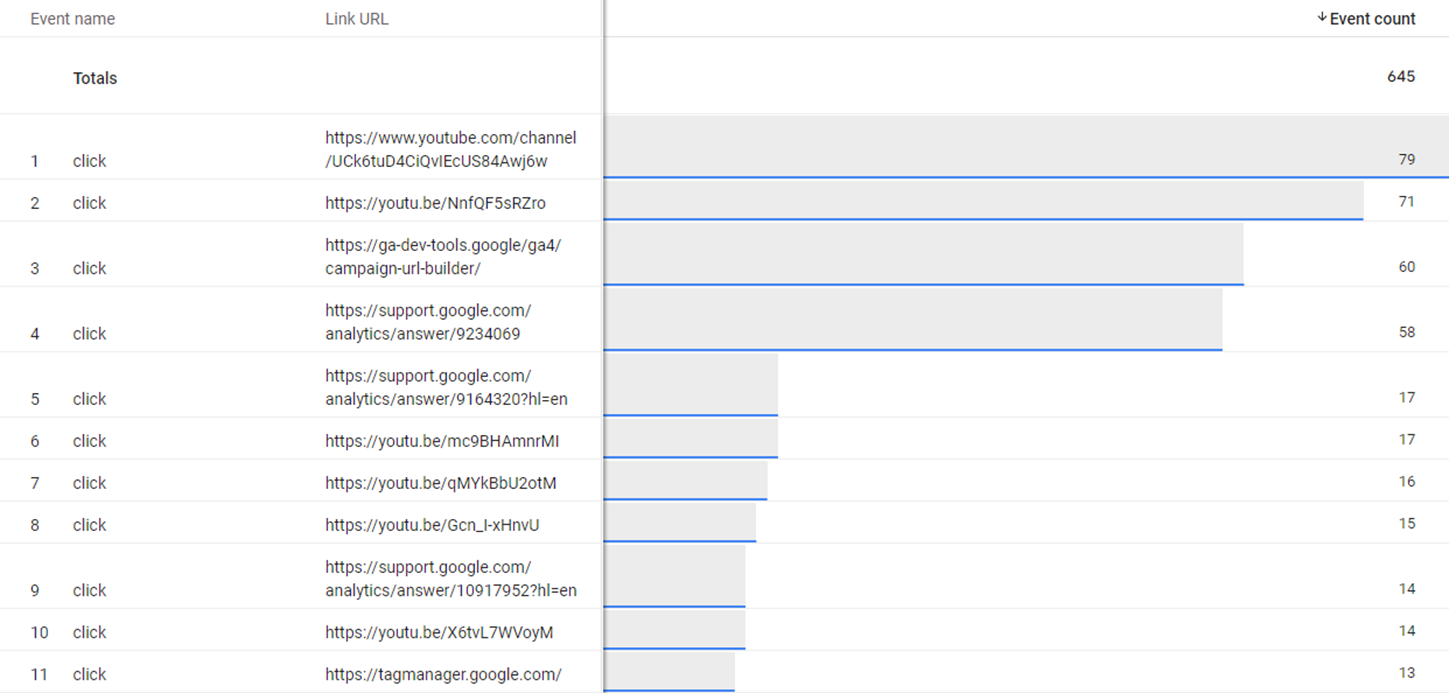Sort table by Link URL column
This screenshot has height=693, width=1449.
pyautogui.click(x=355, y=18)
